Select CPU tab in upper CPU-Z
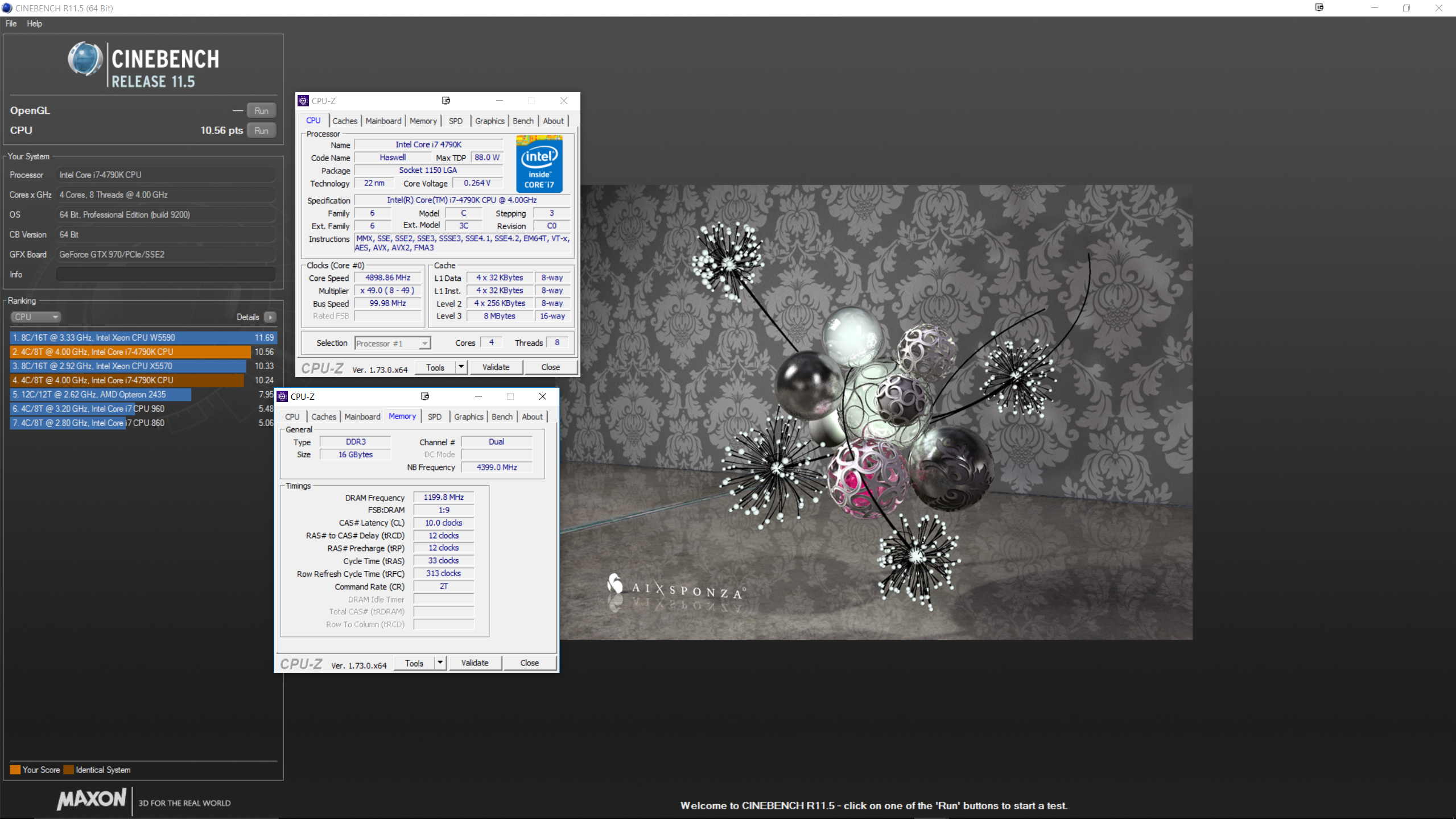 click(314, 121)
